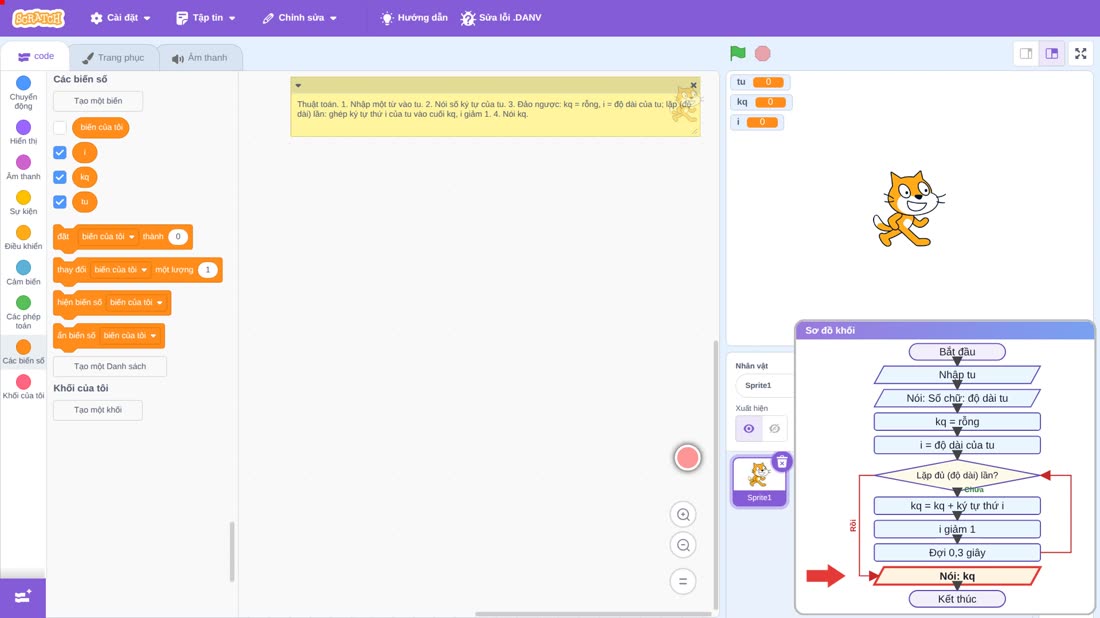Open the Chỉnh sửa dropdown menu
The height and width of the screenshot is (618, 1100).
[300, 18]
